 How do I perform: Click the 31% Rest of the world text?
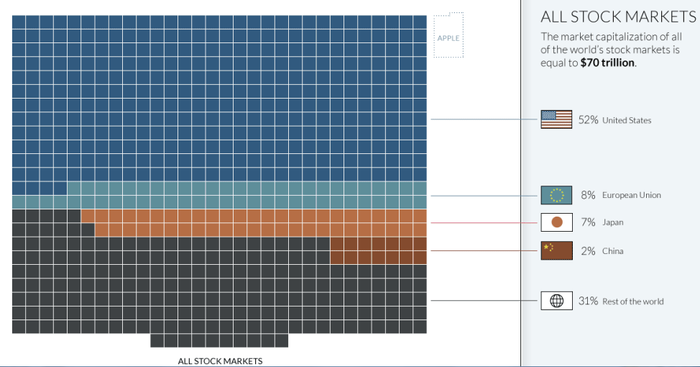click(x=621, y=301)
